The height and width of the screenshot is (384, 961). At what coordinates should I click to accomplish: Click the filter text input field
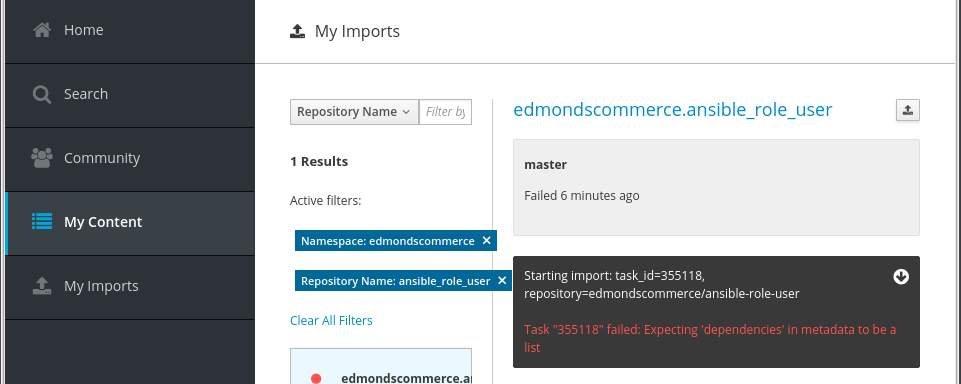coord(446,112)
